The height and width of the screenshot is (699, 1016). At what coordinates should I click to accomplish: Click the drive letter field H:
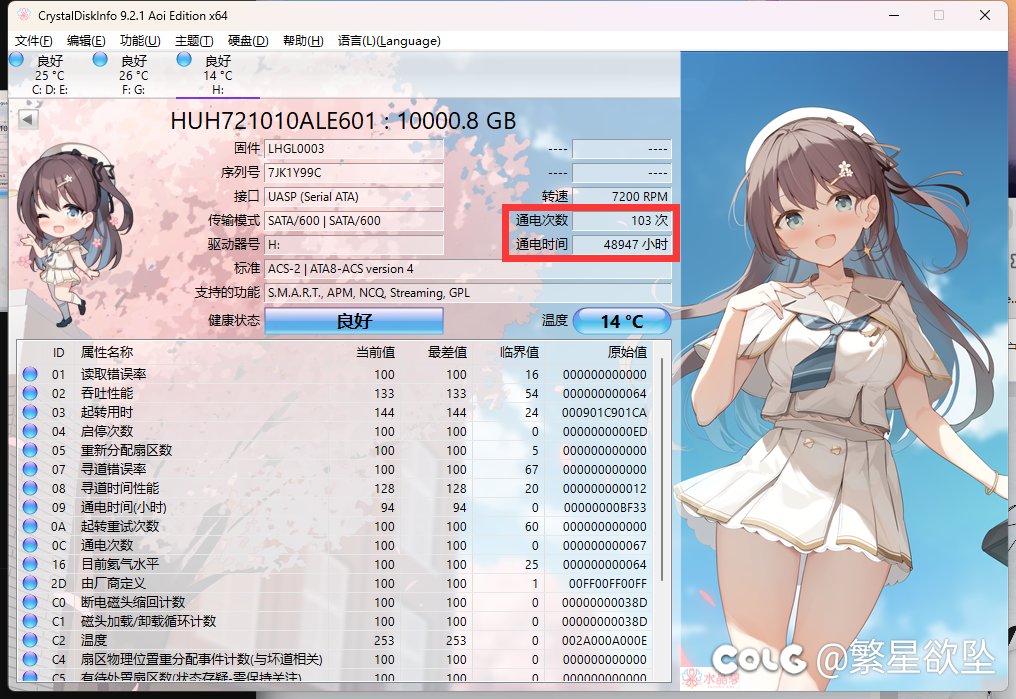tap(354, 245)
